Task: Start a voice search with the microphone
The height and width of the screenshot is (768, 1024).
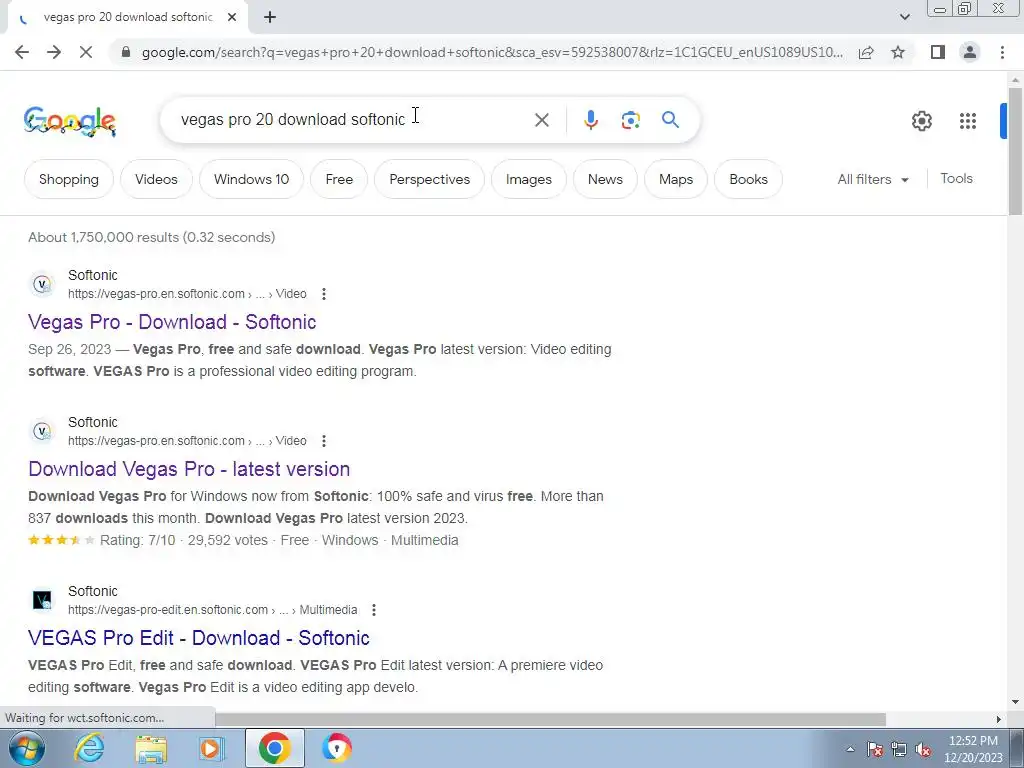Action: [590, 120]
